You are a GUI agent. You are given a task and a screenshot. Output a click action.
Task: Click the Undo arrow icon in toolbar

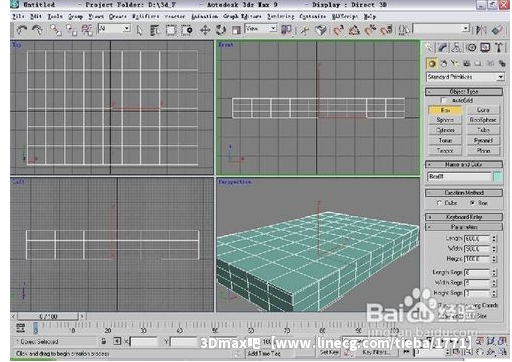point(22,30)
